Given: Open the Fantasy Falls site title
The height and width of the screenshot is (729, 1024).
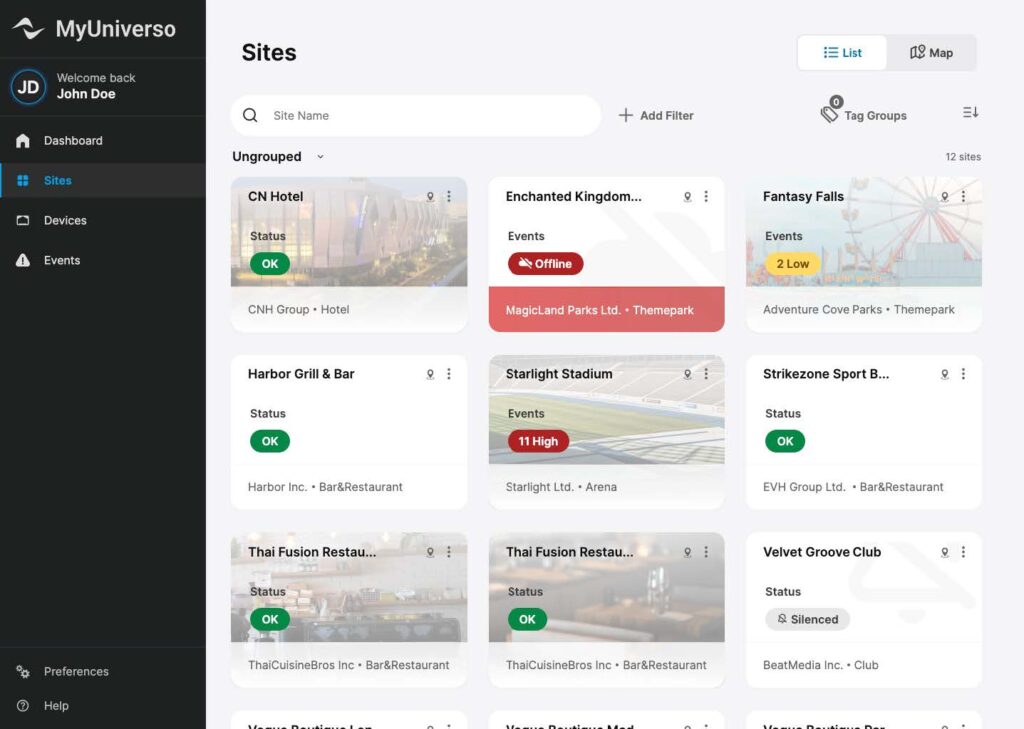Looking at the screenshot, I should (803, 197).
